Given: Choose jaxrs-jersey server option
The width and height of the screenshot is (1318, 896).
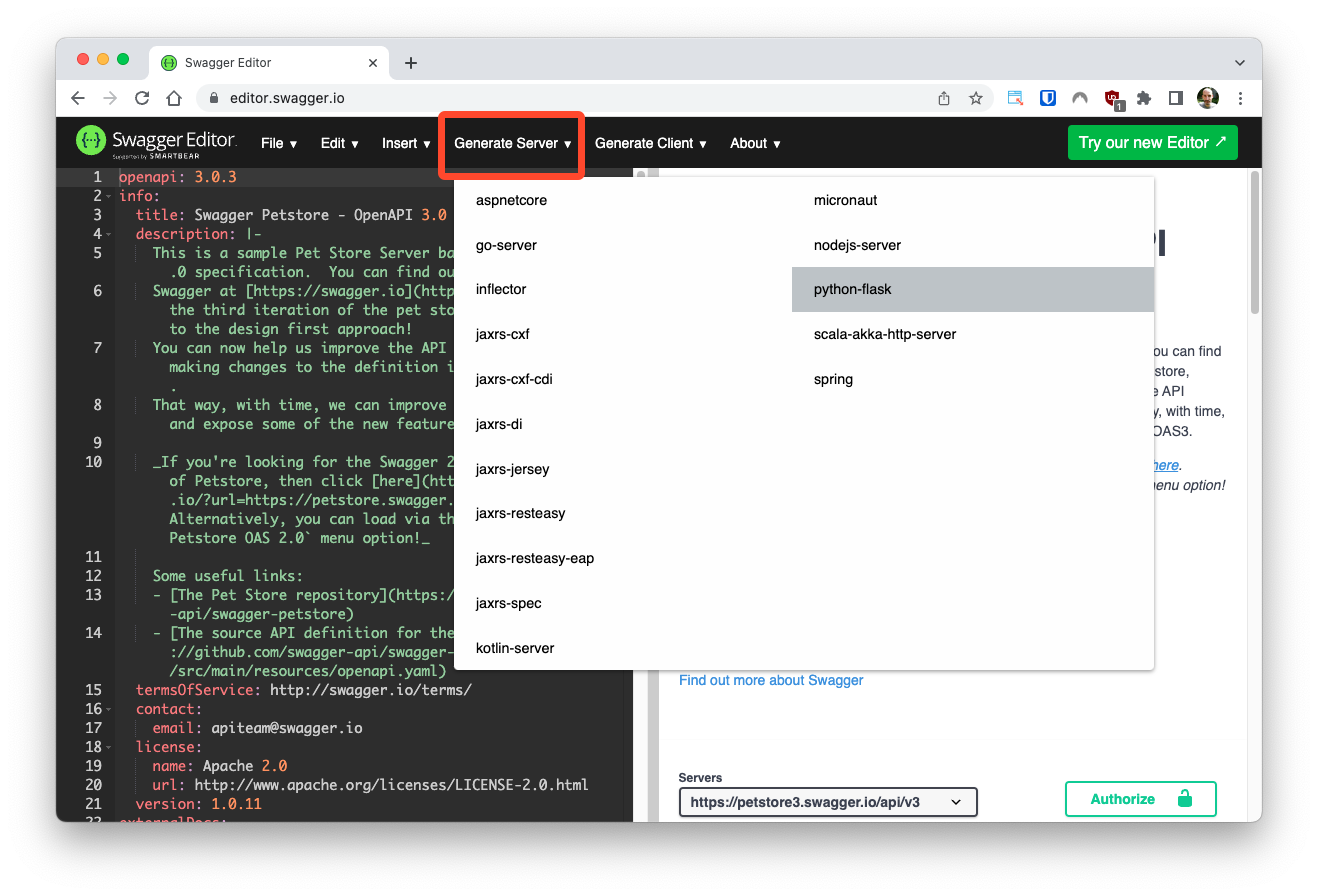Looking at the screenshot, I should pos(623,469).
